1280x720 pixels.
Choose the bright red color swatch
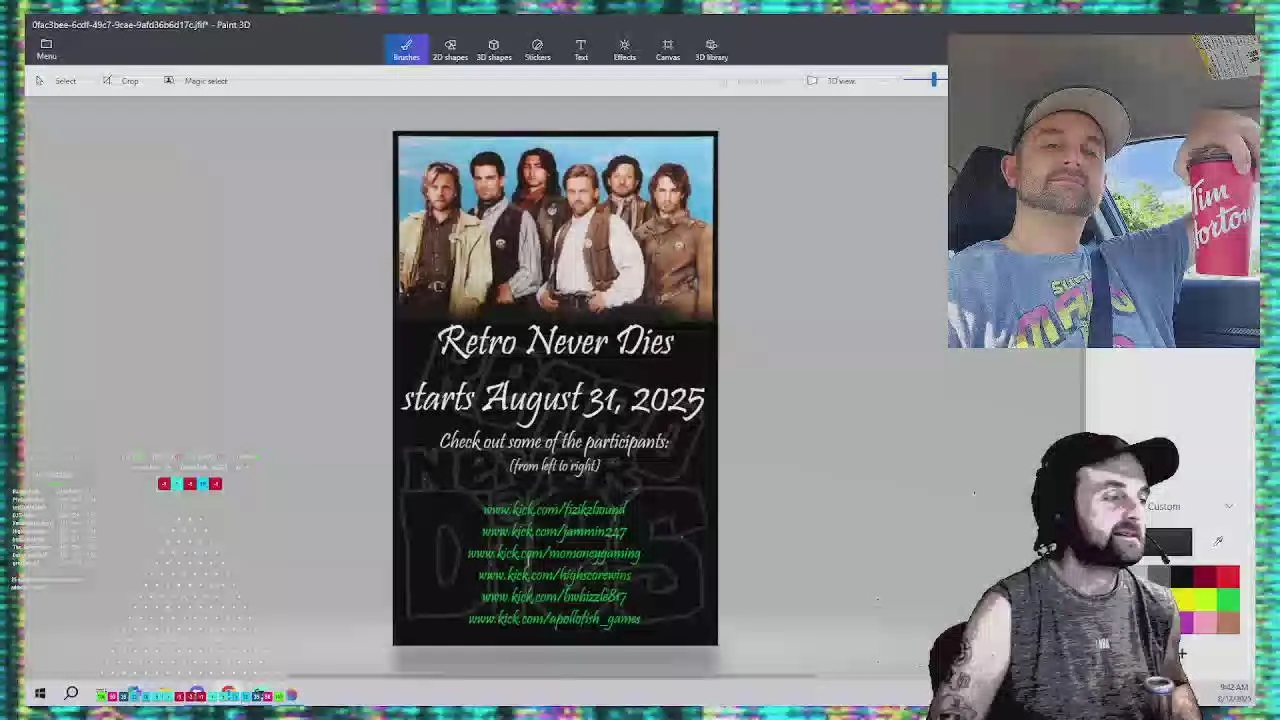1228,577
